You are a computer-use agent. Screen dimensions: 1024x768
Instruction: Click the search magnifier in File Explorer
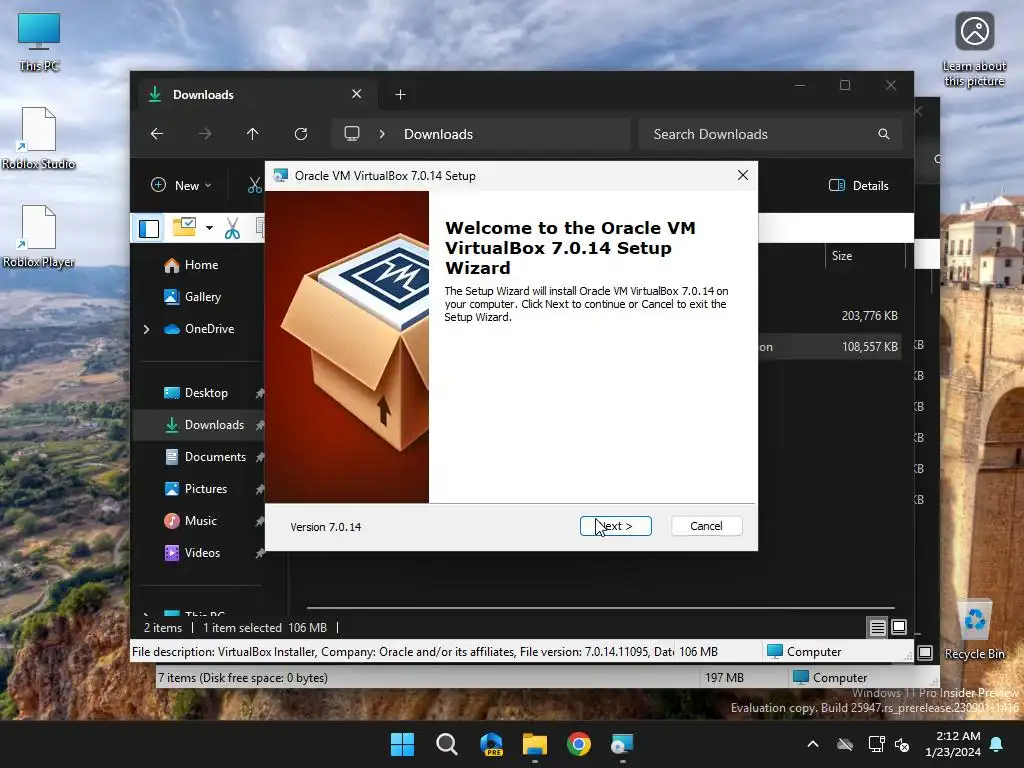pyautogui.click(x=884, y=134)
